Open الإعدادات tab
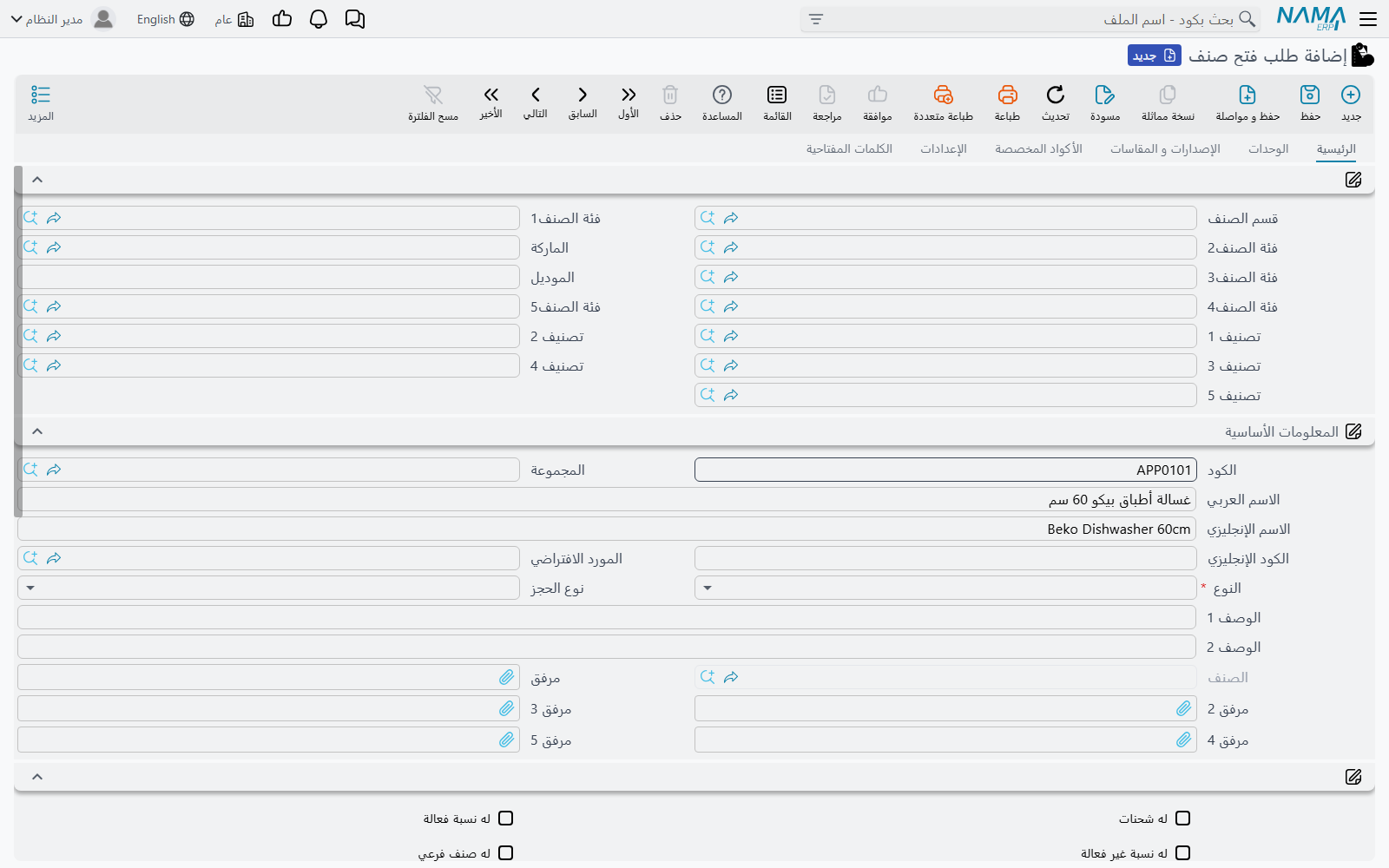The width and height of the screenshot is (1389, 868). point(944,149)
